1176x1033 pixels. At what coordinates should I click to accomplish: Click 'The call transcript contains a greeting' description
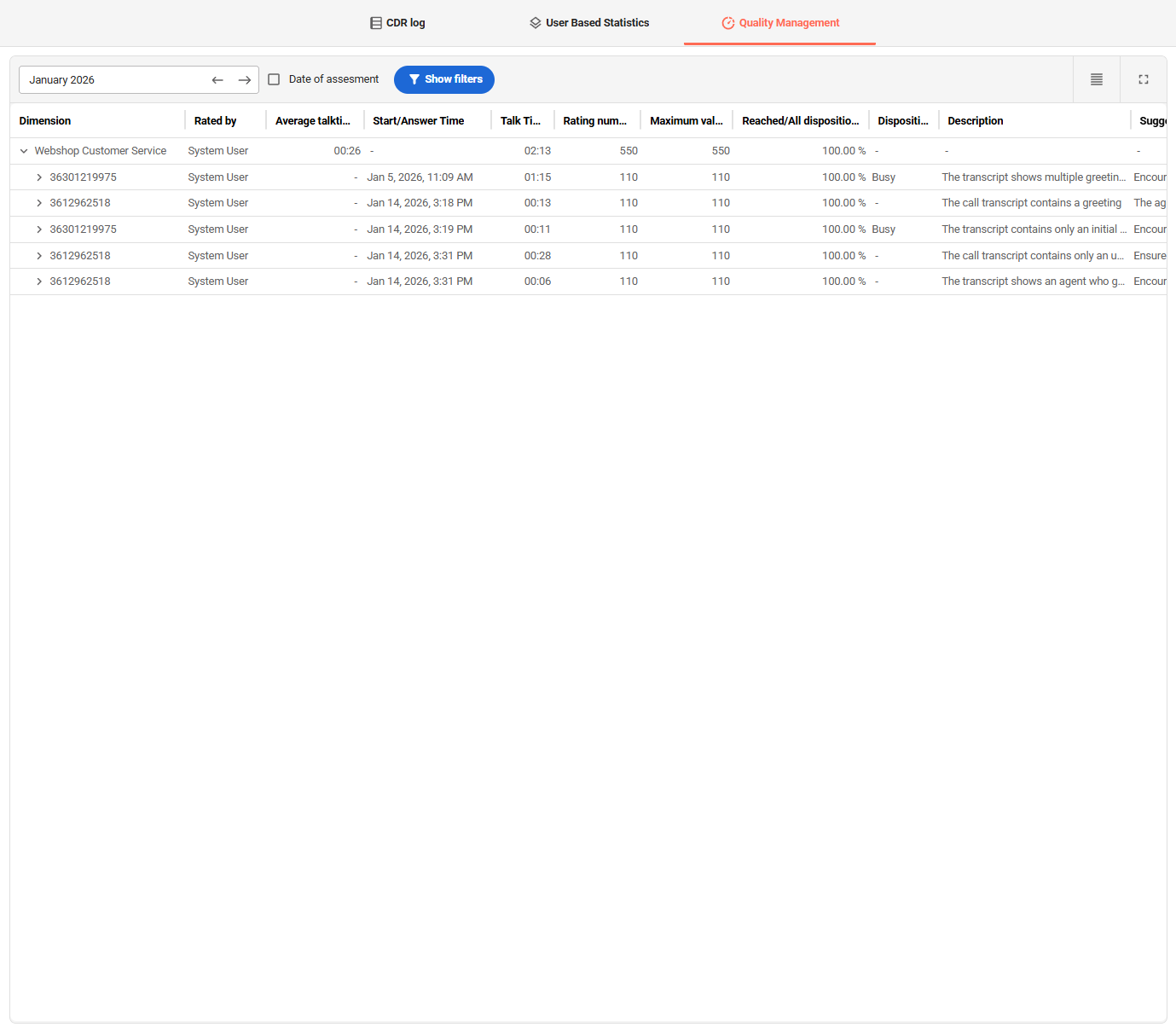pos(1032,203)
